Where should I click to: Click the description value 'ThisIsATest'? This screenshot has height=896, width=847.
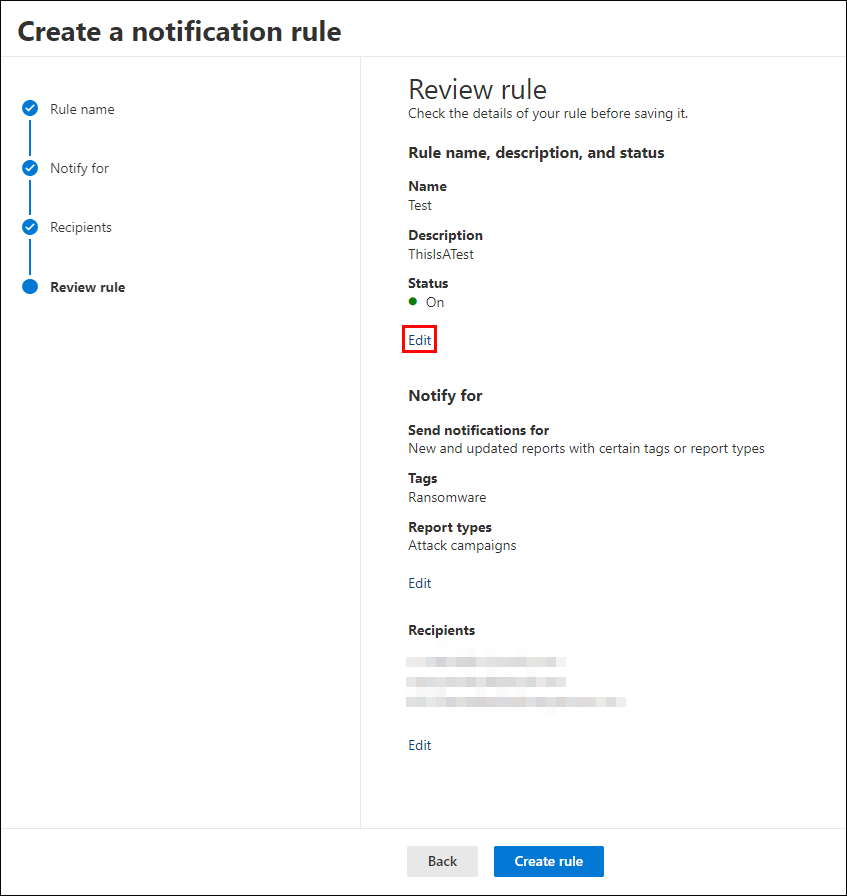pyautogui.click(x=441, y=254)
